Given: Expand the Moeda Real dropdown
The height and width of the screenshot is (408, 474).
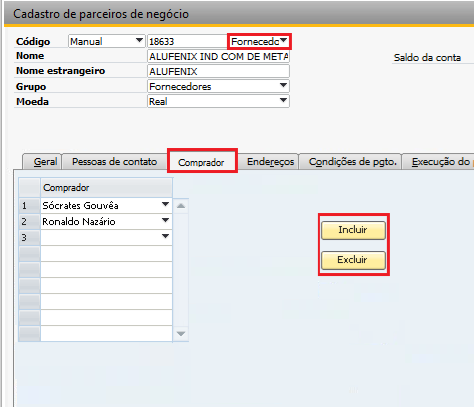Looking at the screenshot, I should tap(283, 100).
